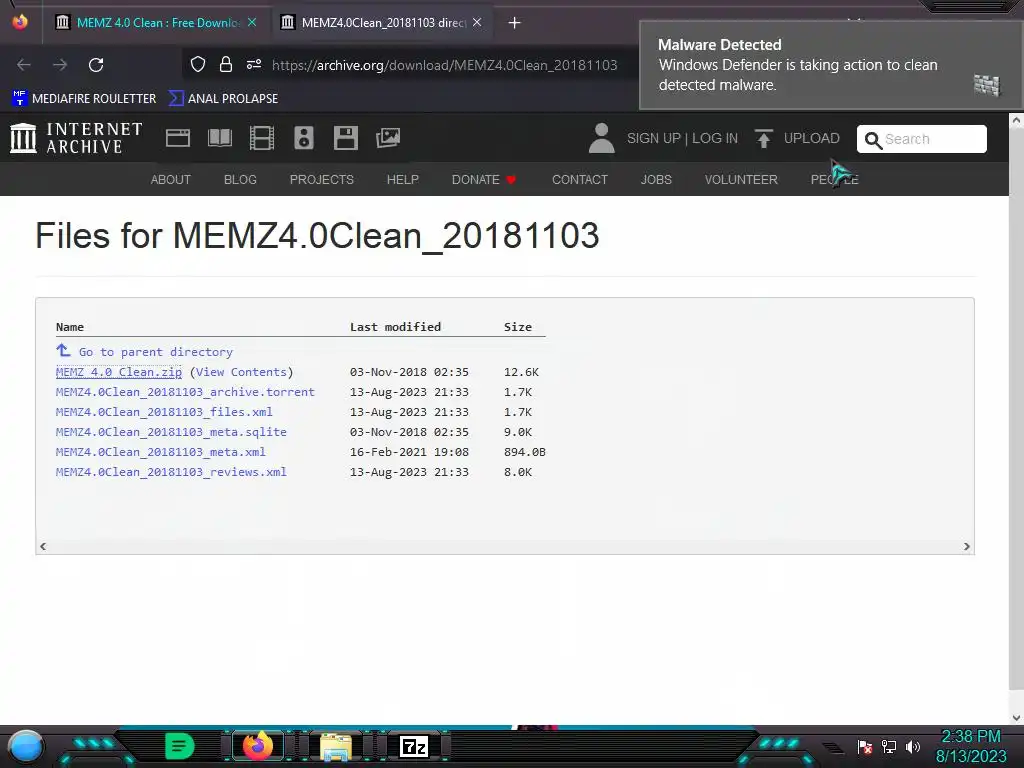The height and width of the screenshot is (768, 1024).
Task: Open 7-Zip from the taskbar
Action: (x=413, y=746)
